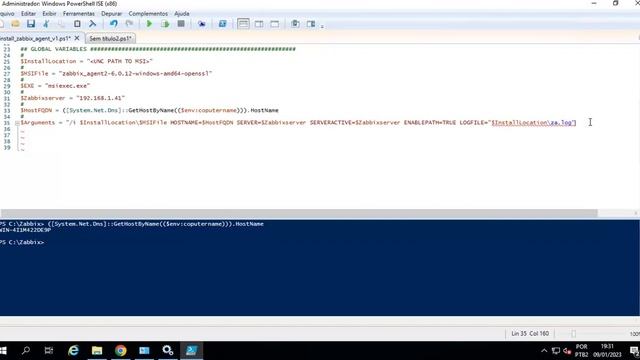Image resolution: width=640 pixels, height=360 pixels.
Task: Open the gear search app on the taskbar
Action: pyautogui.click(x=168, y=351)
